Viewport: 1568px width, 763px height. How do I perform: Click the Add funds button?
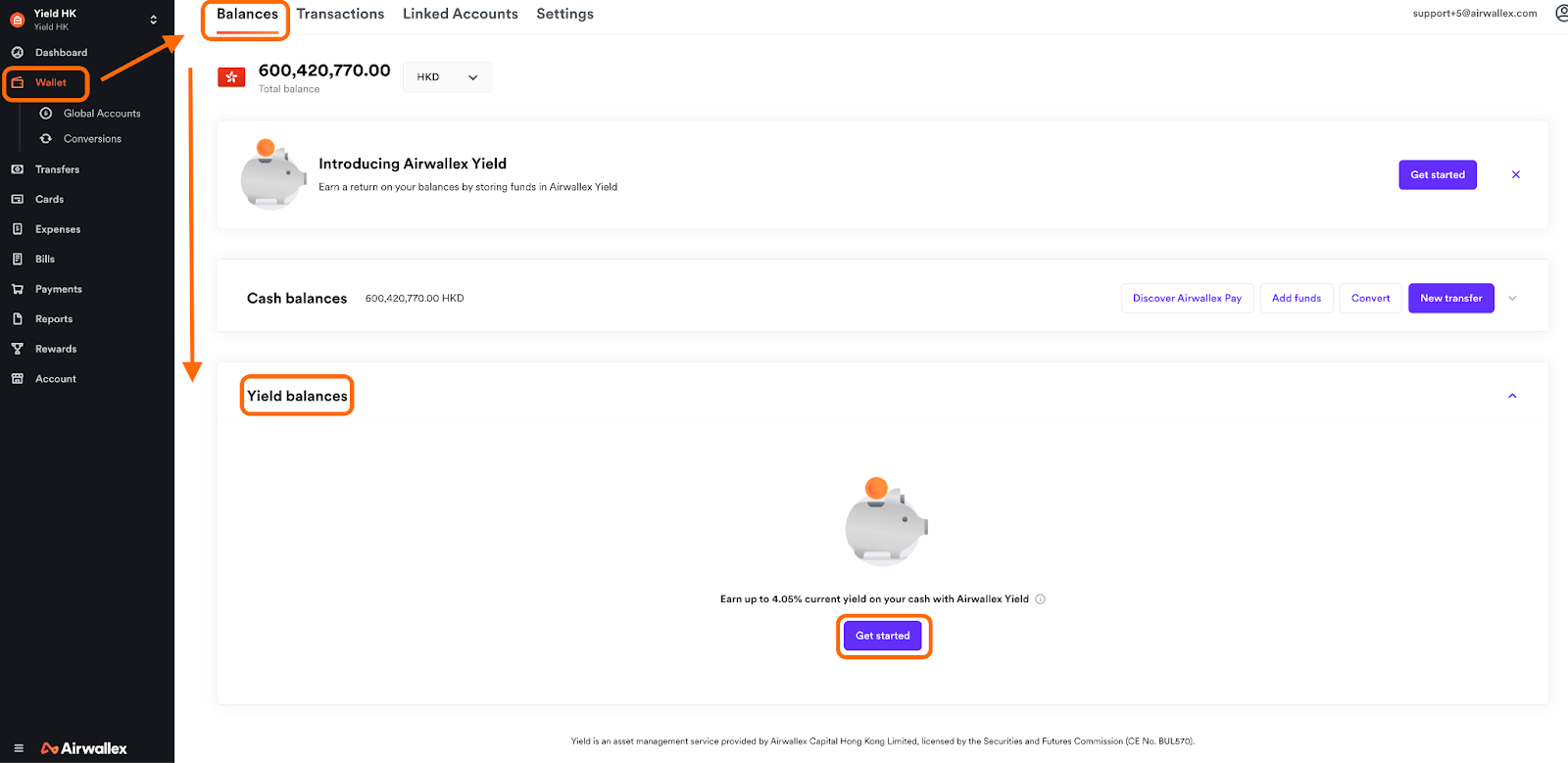click(x=1296, y=299)
